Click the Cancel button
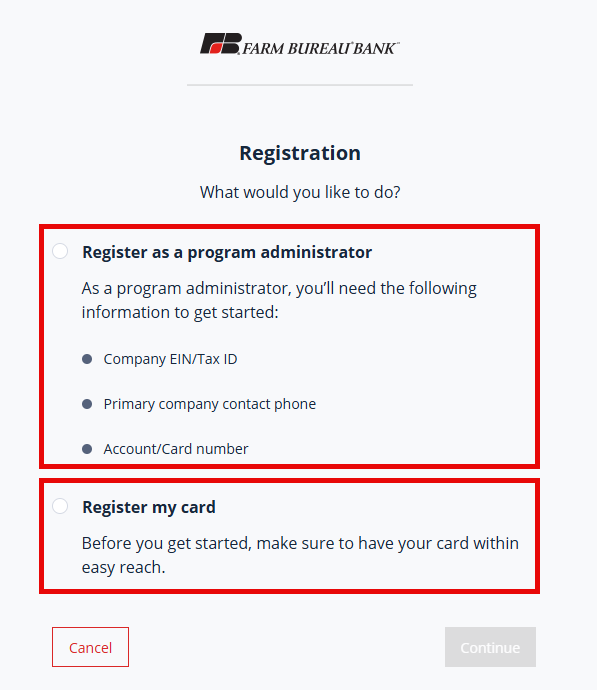This screenshot has width=597, height=690. pyautogui.click(x=90, y=647)
